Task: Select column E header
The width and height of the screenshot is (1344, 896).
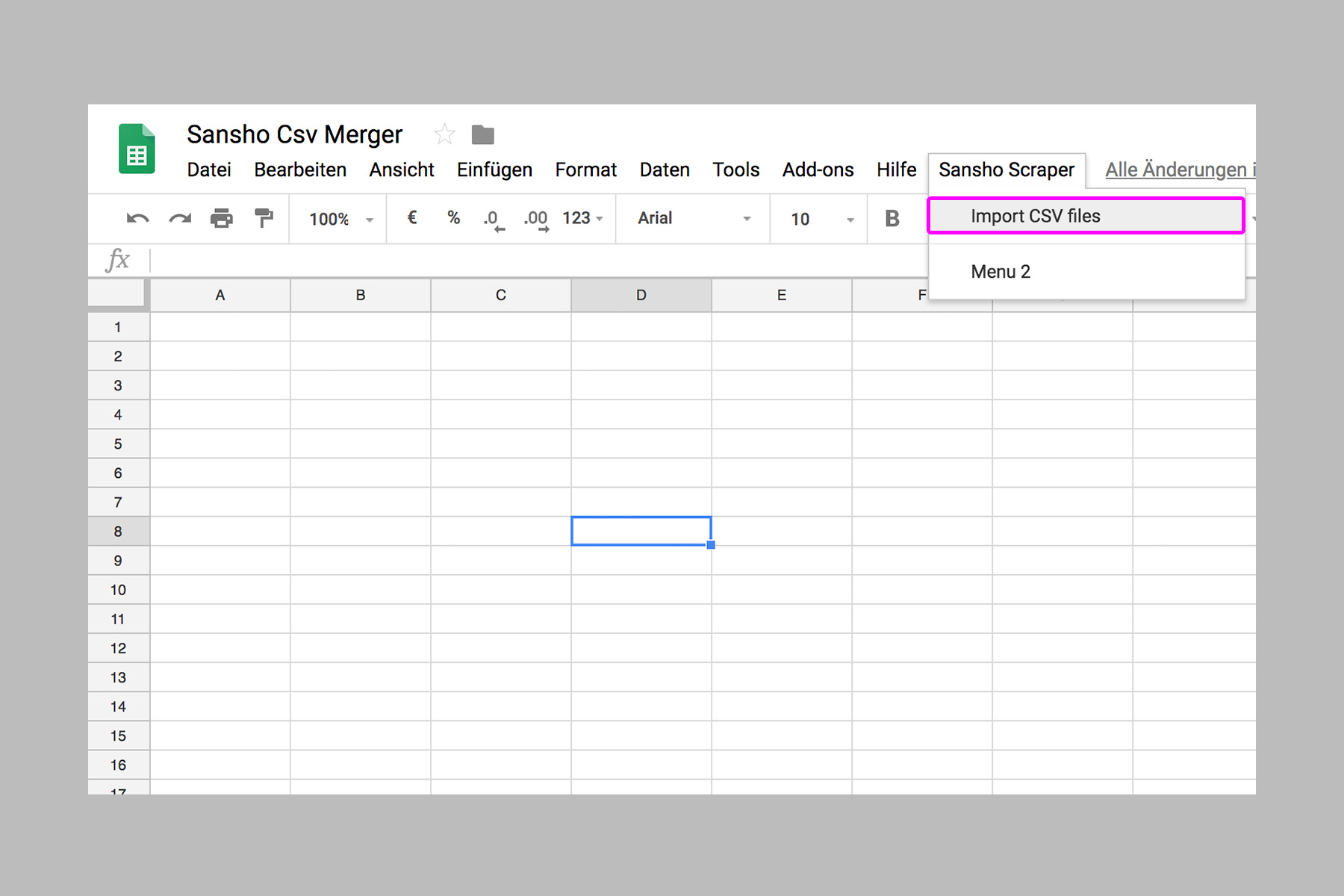Action: tap(782, 296)
